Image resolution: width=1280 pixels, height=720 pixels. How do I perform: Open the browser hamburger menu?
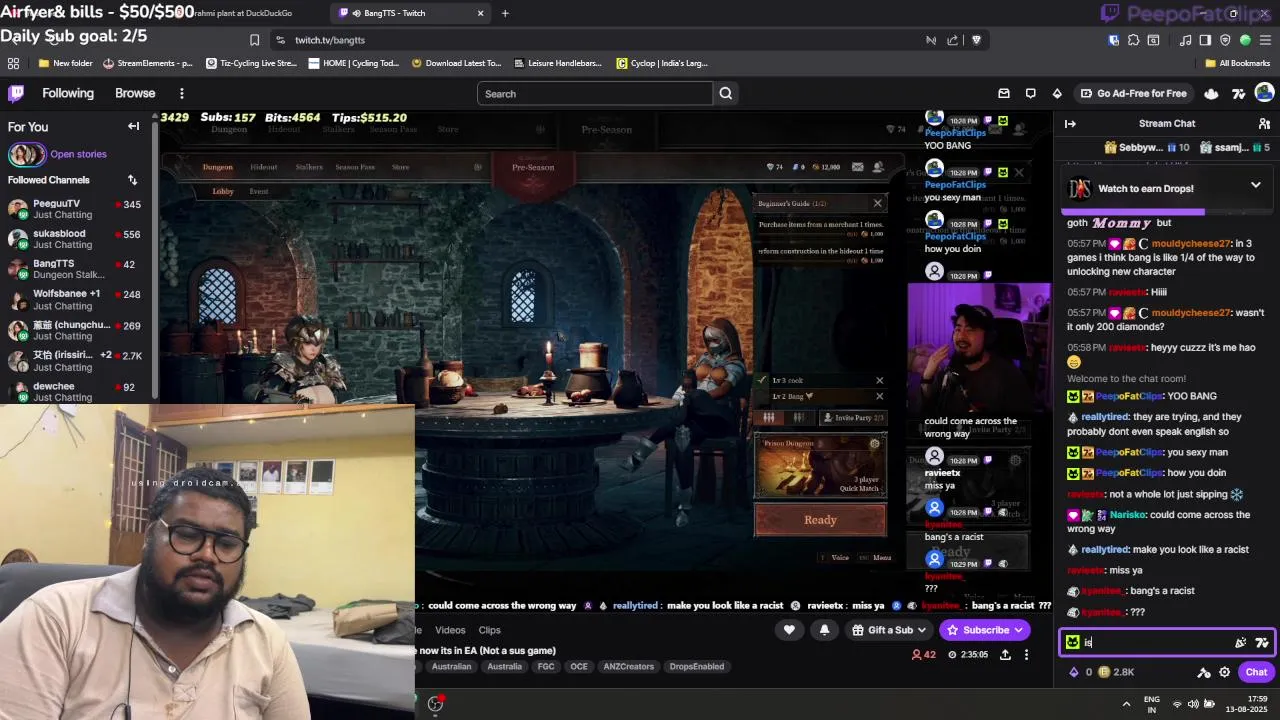pyautogui.click(x=1265, y=40)
